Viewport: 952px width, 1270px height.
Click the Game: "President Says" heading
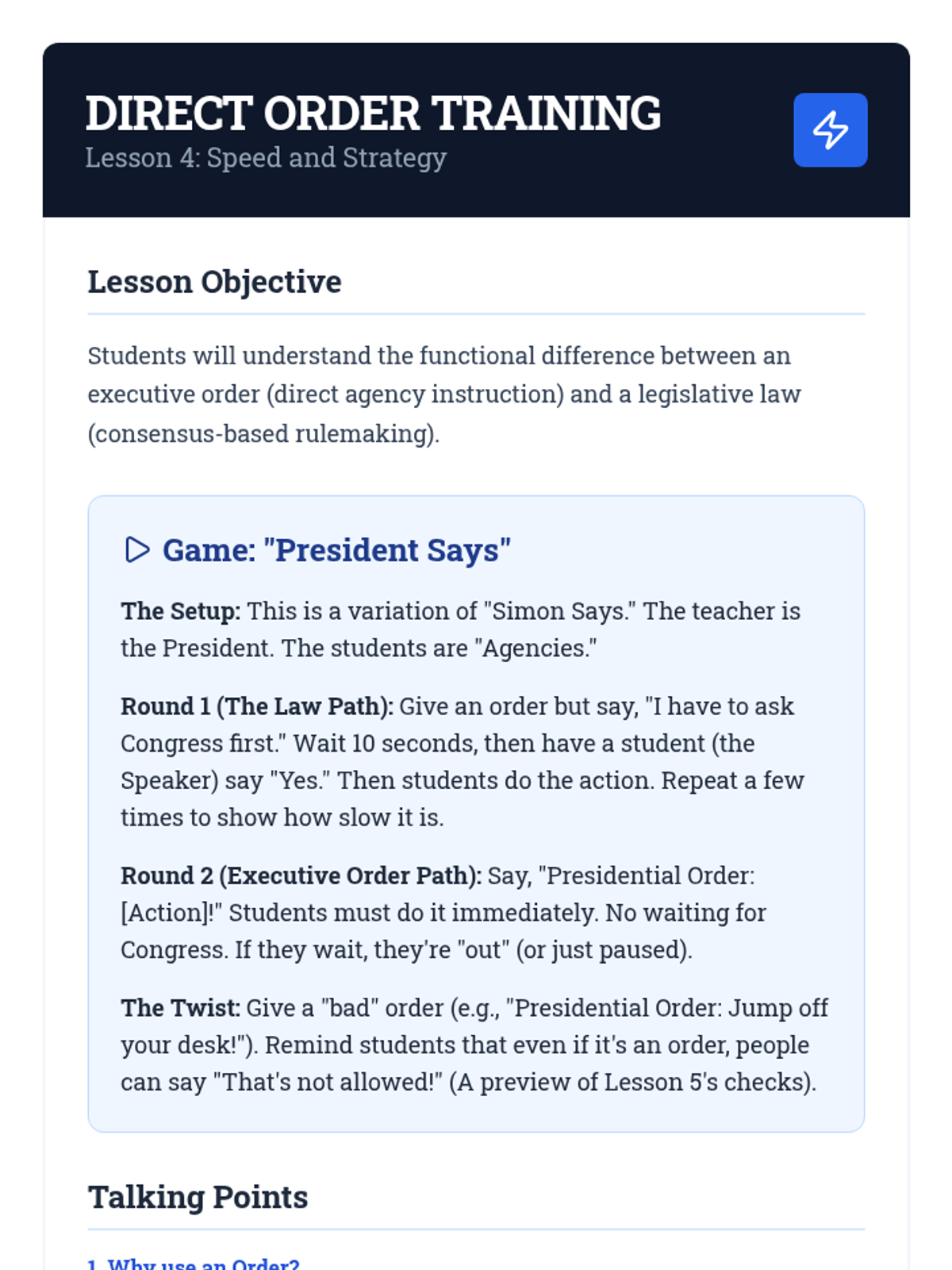pos(336,549)
